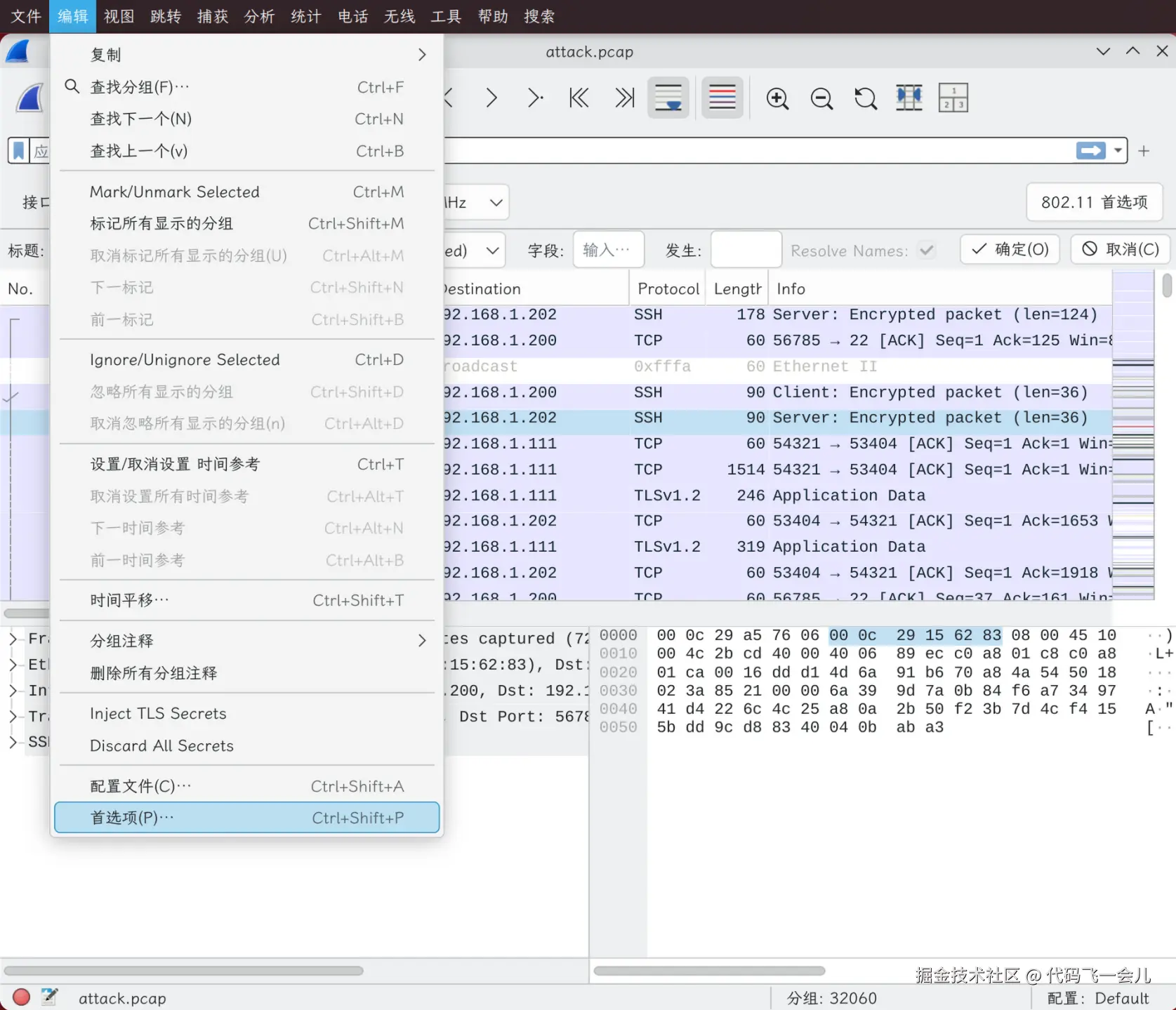This screenshot has width=1176, height=1010.
Task: Click the go to specific packet icon
Action: click(535, 98)
